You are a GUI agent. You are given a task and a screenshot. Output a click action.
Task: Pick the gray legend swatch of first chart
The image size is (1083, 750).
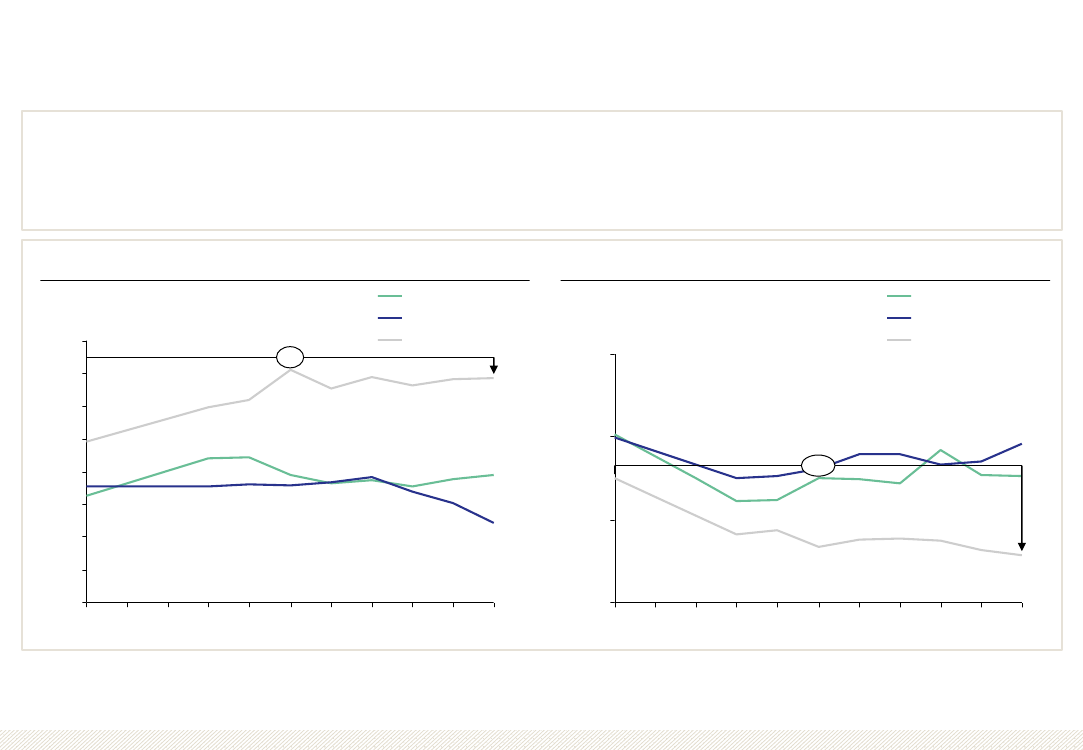click(x=390, y=340)
